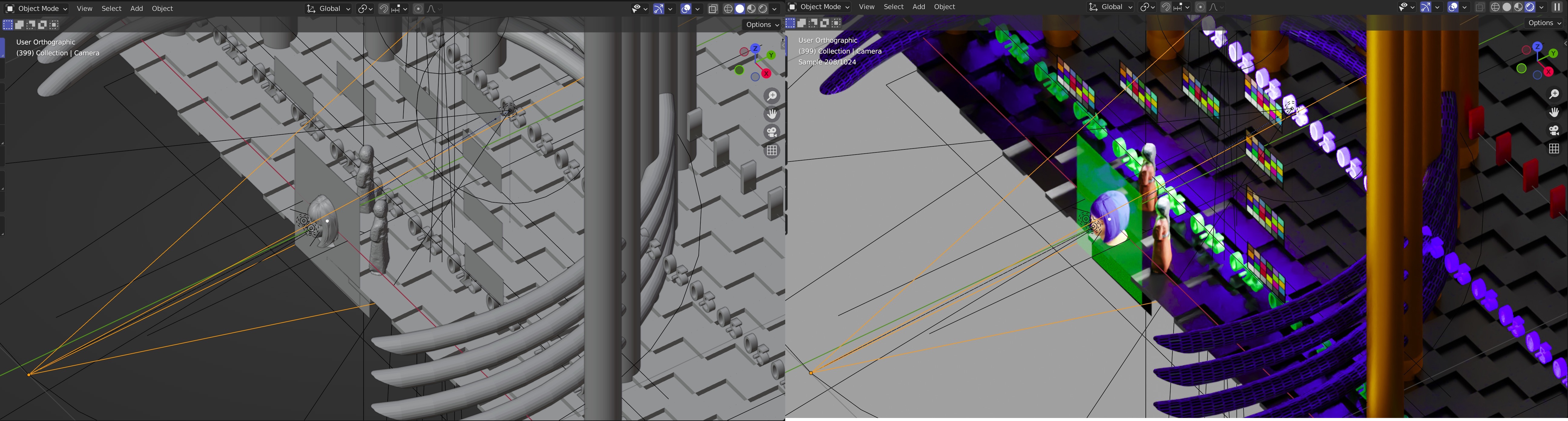Open snapping options dropdown in right viewport
The image size is (1568, 421).
tap(1182, 7)
